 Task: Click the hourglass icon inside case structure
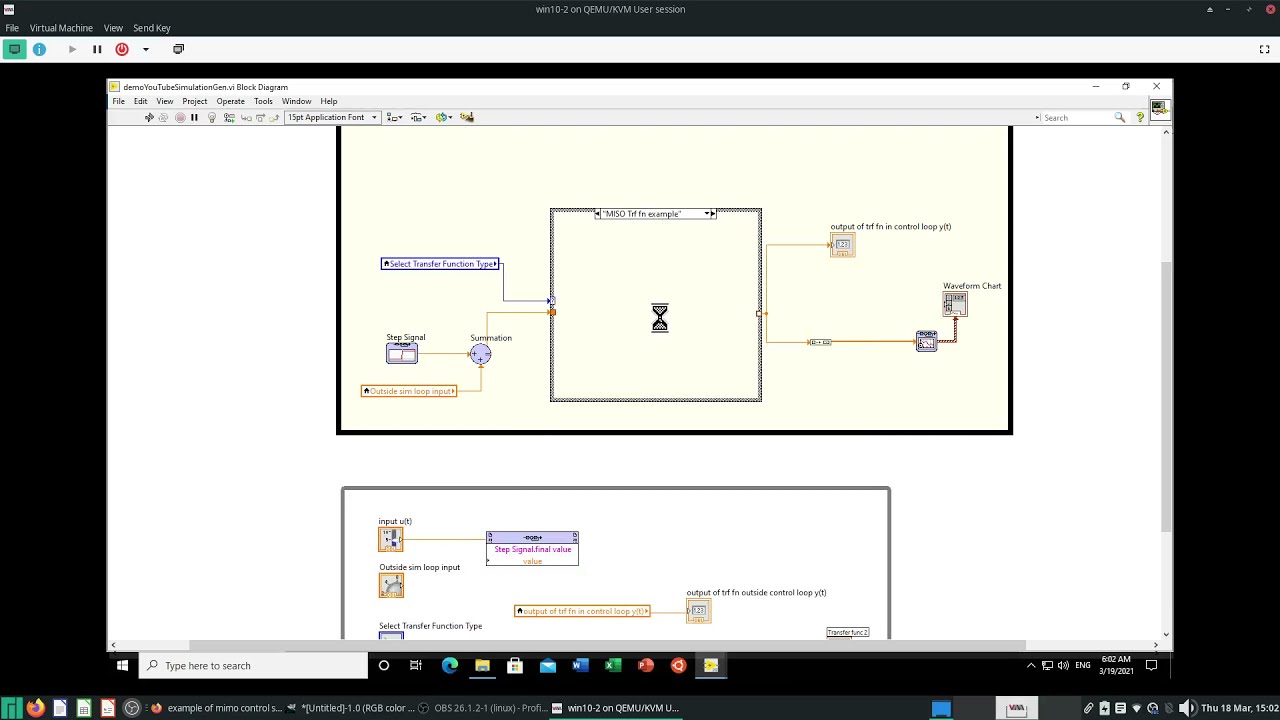(x=660, y=318)
